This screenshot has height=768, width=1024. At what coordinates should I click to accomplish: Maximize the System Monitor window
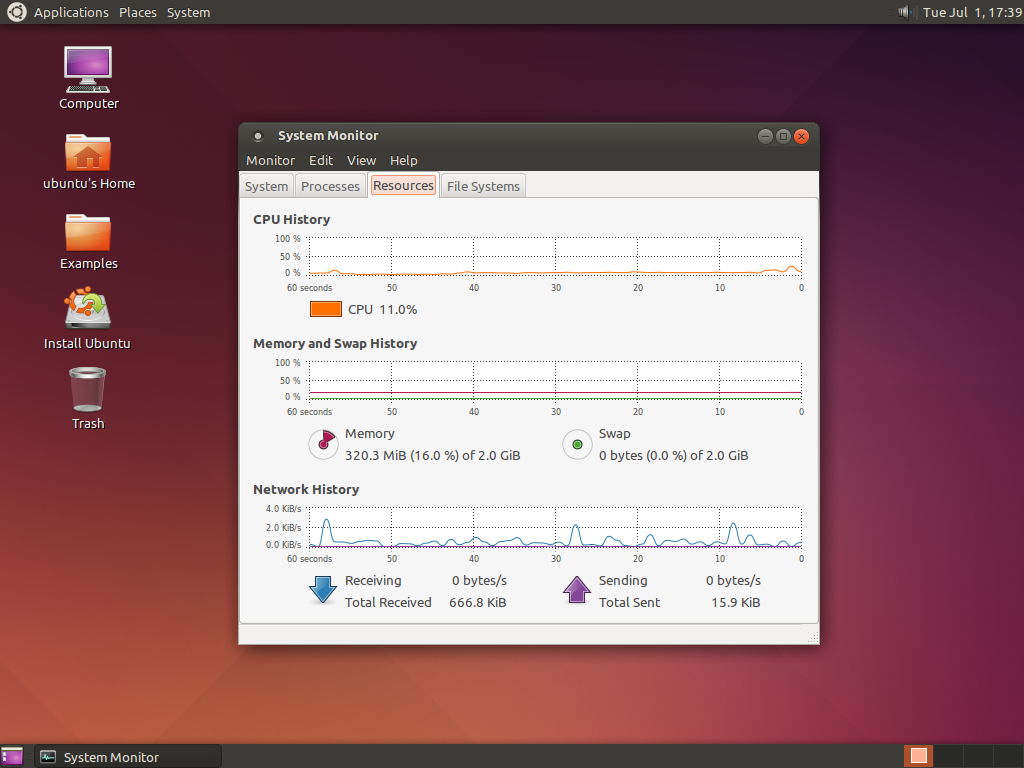pos(783,136)
